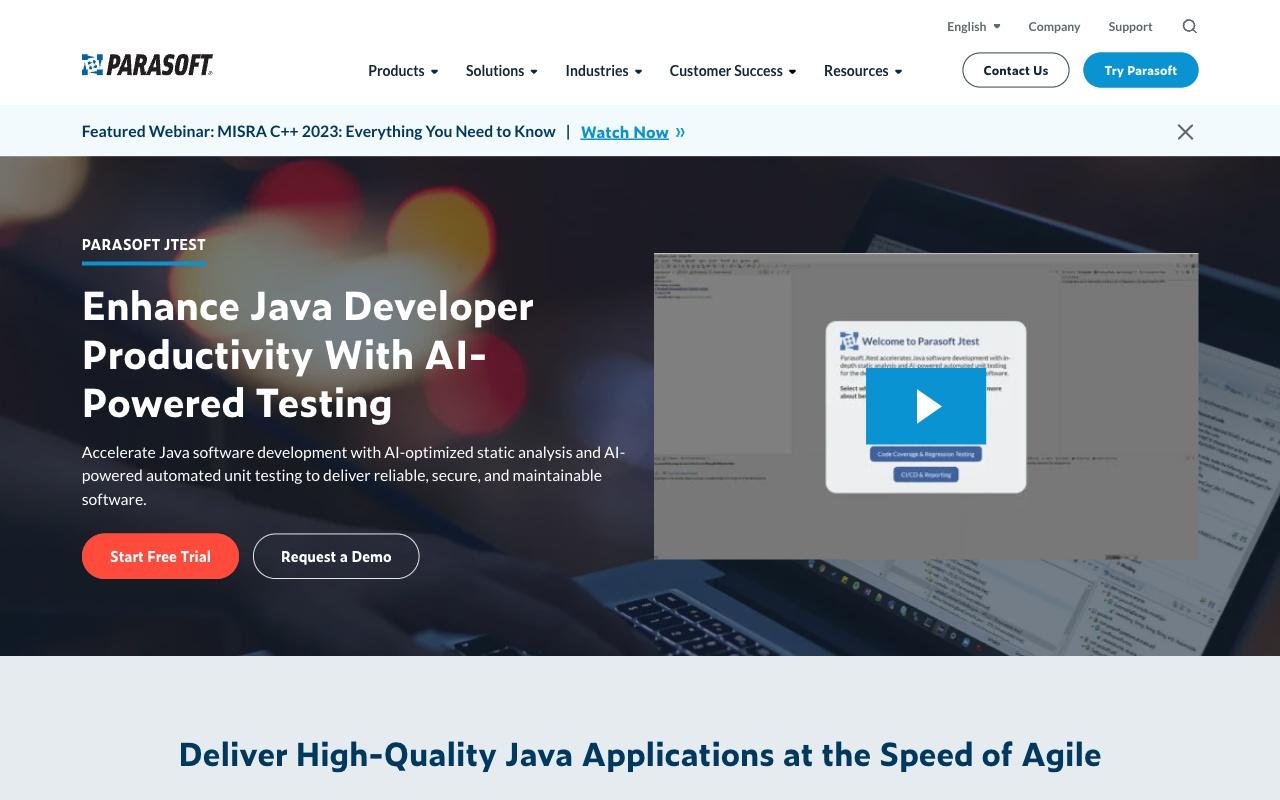1280x800 pixels.
Task: Click the Try Parasoft button
Action: [1140, 70]
